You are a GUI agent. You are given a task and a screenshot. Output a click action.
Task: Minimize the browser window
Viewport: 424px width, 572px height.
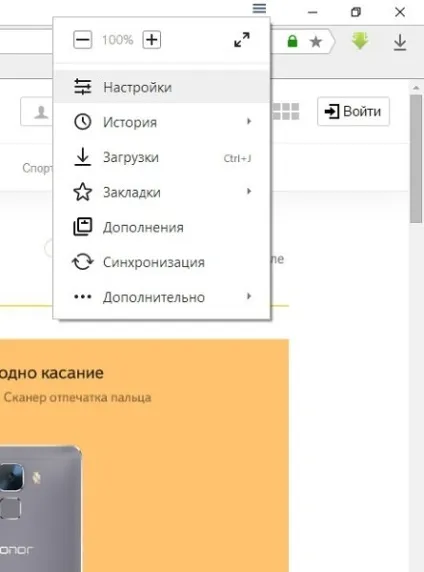click(x=312, y=12)
